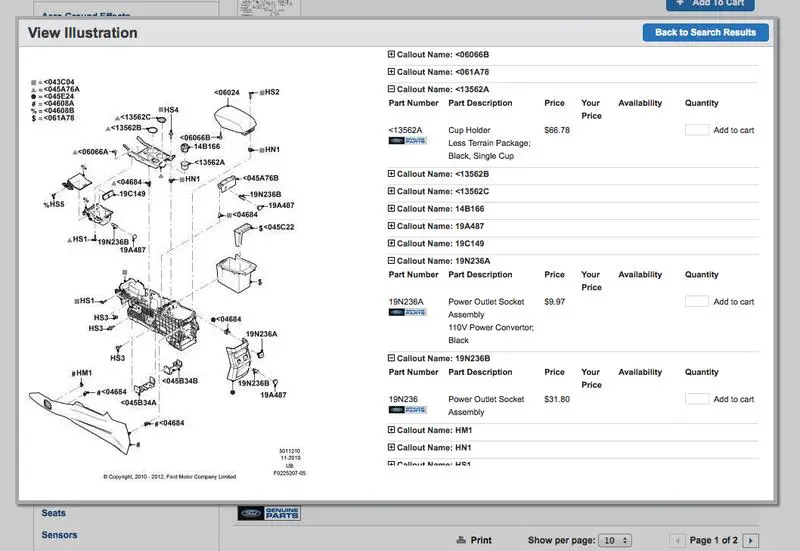Click <06066A callout label in diagram
800x551 pixels.
pyautogui.click(x=93, y=152)
